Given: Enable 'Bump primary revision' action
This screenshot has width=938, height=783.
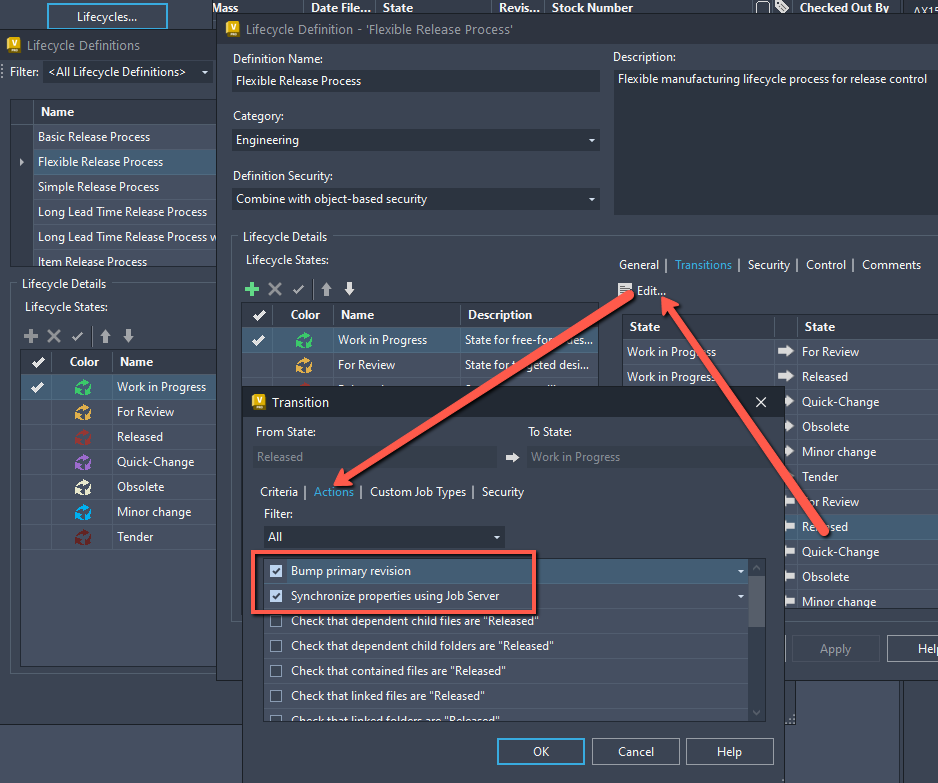Looking at the screenshot, I should (275, 570).
